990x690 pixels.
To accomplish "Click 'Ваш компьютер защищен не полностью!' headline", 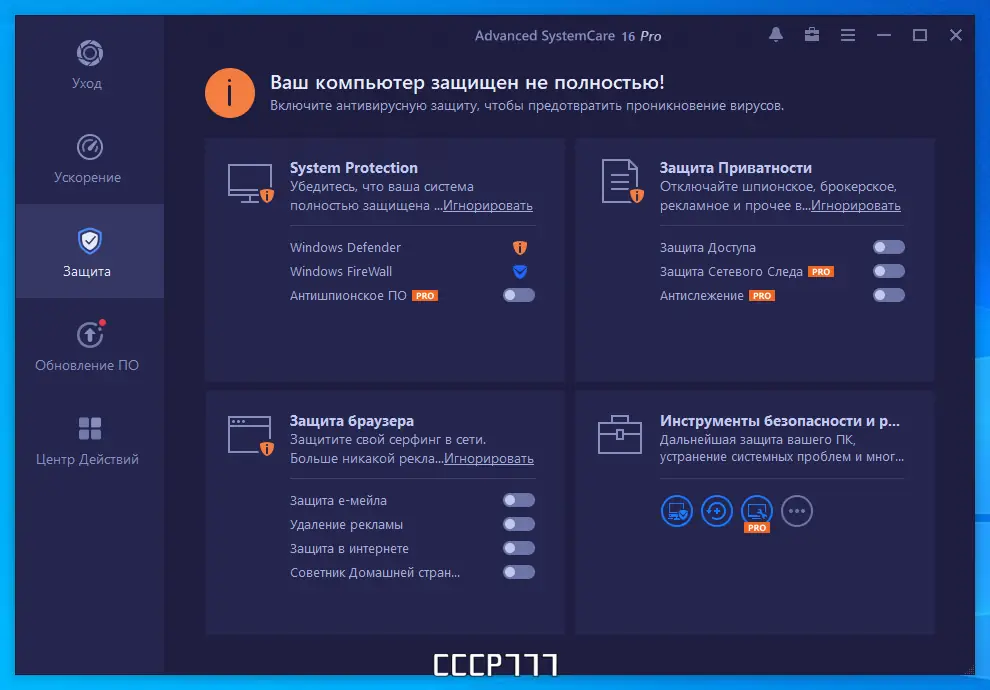I will (x=467, y=83).
